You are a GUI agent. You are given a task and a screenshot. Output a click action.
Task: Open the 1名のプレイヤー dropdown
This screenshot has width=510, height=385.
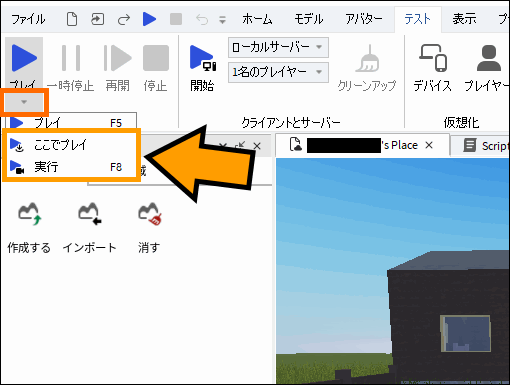pos(278,72)
